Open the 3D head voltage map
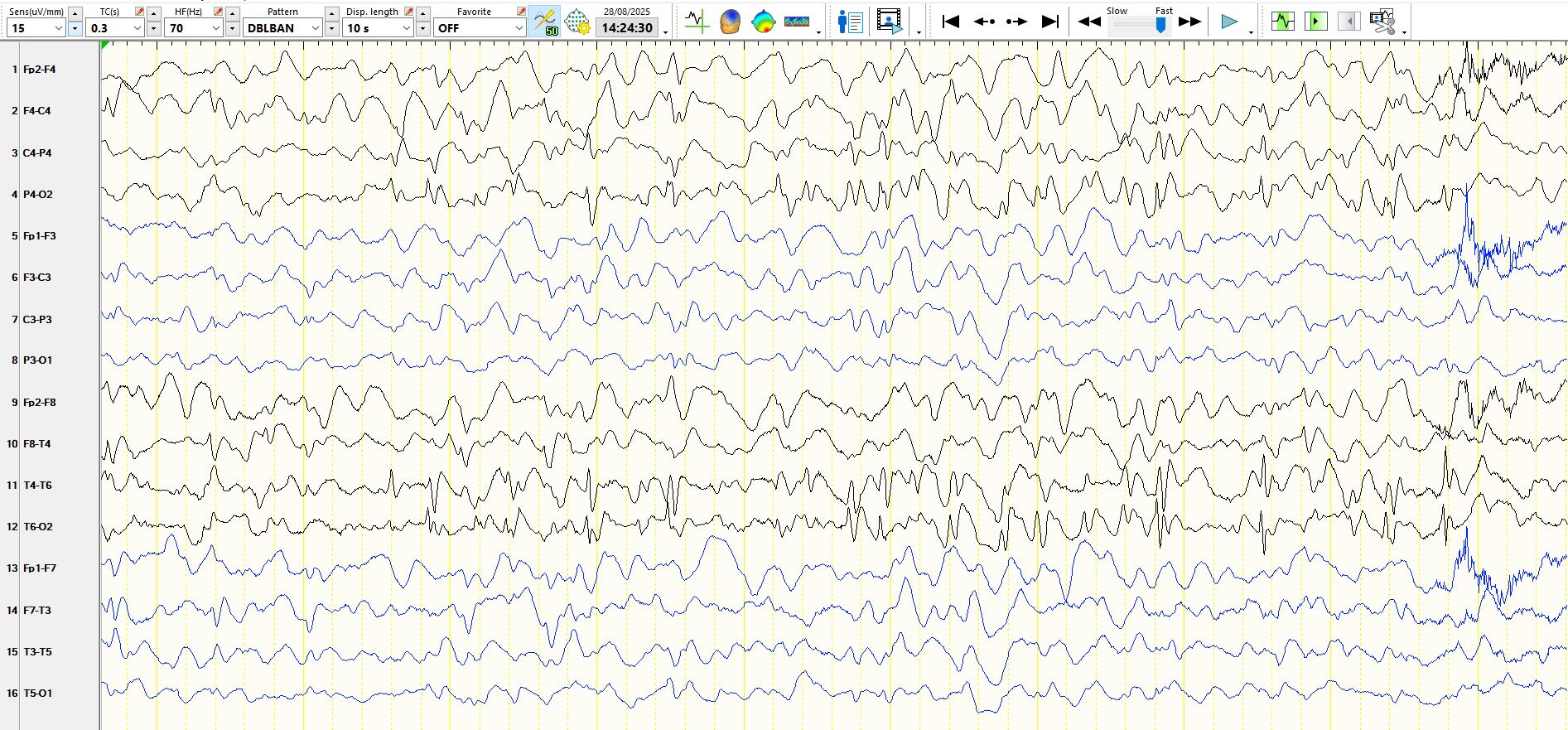1568x730 pixels. pos(730,22)
